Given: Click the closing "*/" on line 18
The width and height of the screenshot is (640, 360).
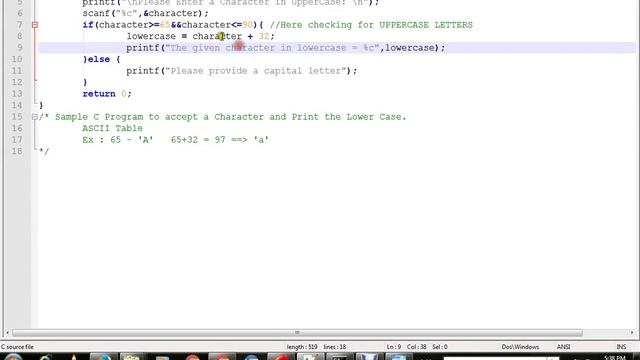Looking at the screenshot, I should pos(44,151).
